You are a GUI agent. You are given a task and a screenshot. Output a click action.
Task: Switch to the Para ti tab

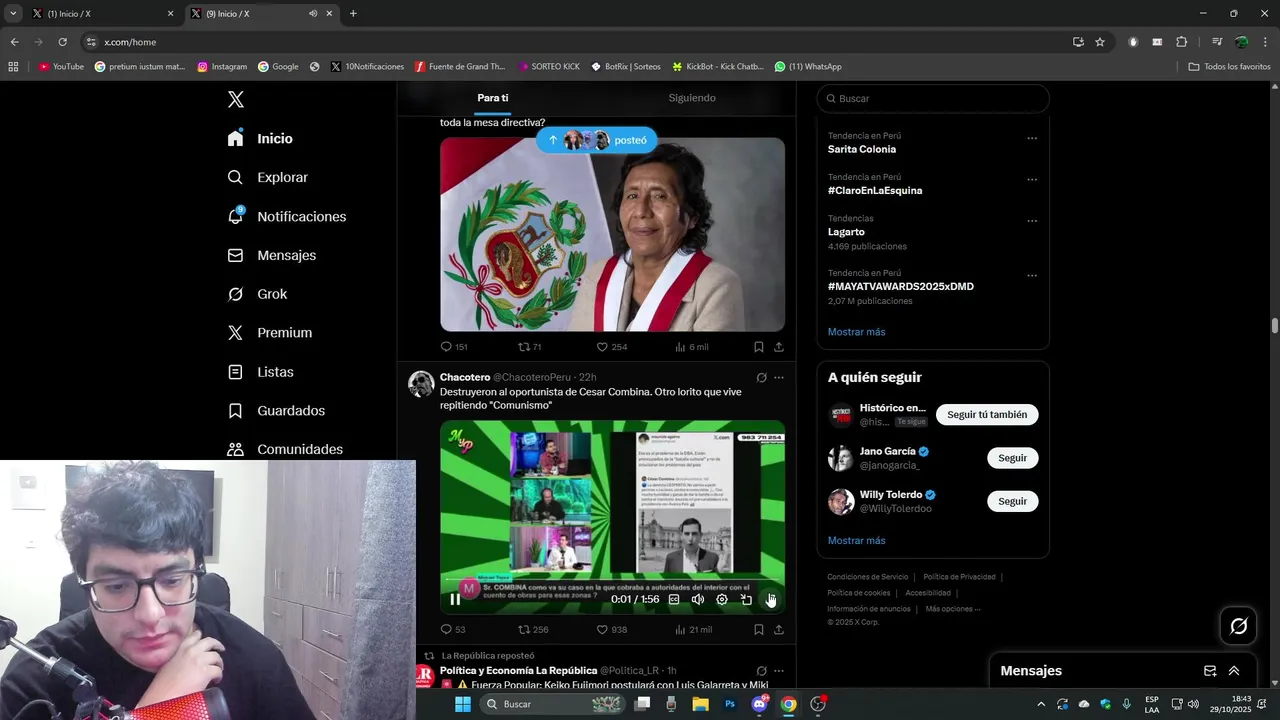[493, 98]
